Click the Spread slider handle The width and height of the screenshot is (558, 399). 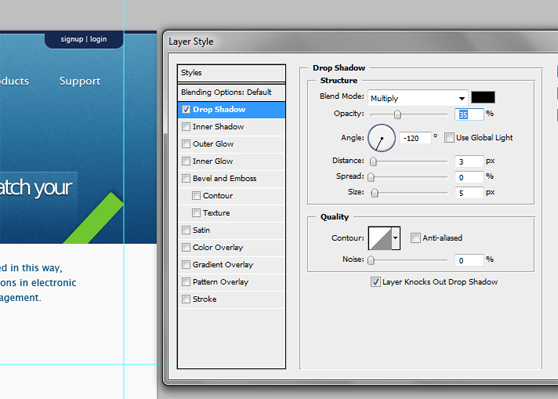(371, 177)
